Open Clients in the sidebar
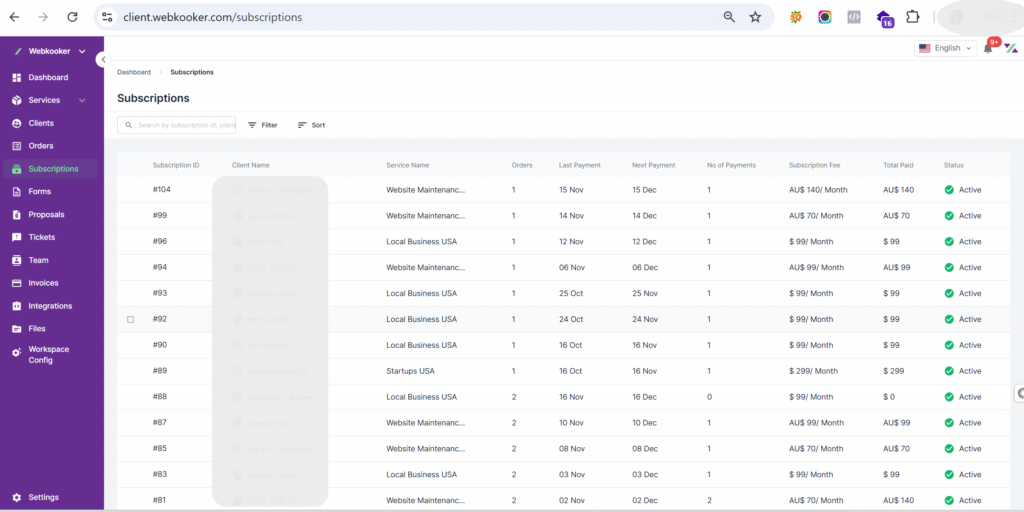 click(40, 123)
